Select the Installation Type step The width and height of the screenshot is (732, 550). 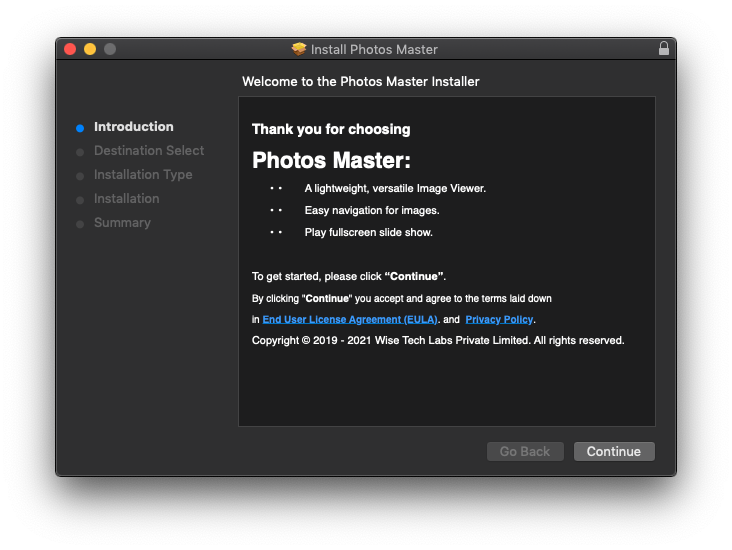pyautogui.click(x=143, y=175)
